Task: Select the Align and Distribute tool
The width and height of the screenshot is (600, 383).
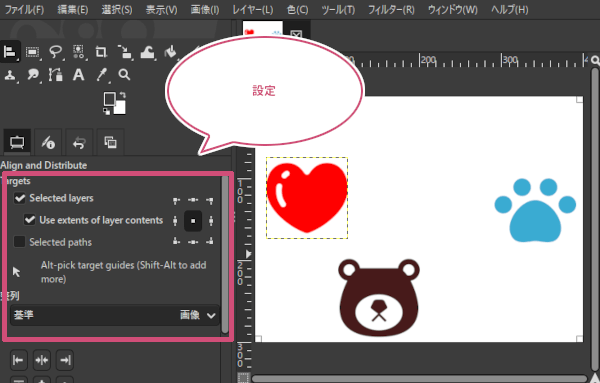Action: (x=10, y=52)
